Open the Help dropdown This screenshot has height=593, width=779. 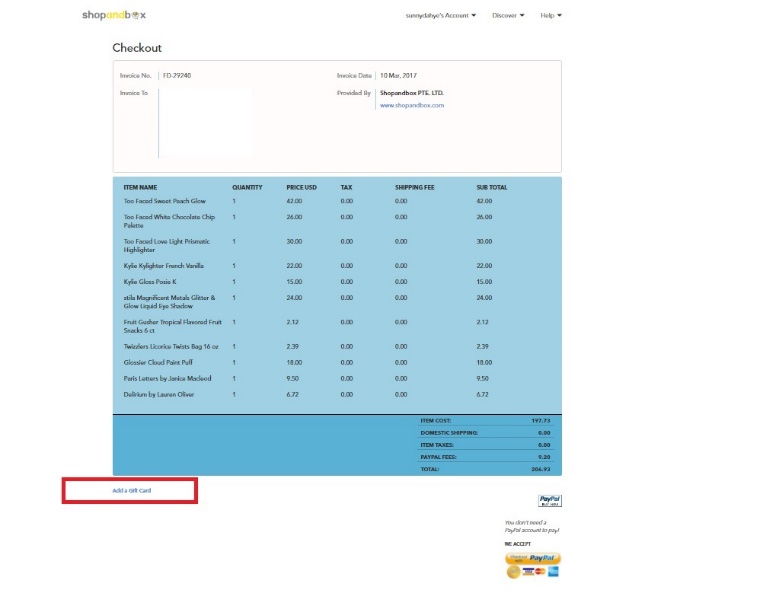pos(550,16)
